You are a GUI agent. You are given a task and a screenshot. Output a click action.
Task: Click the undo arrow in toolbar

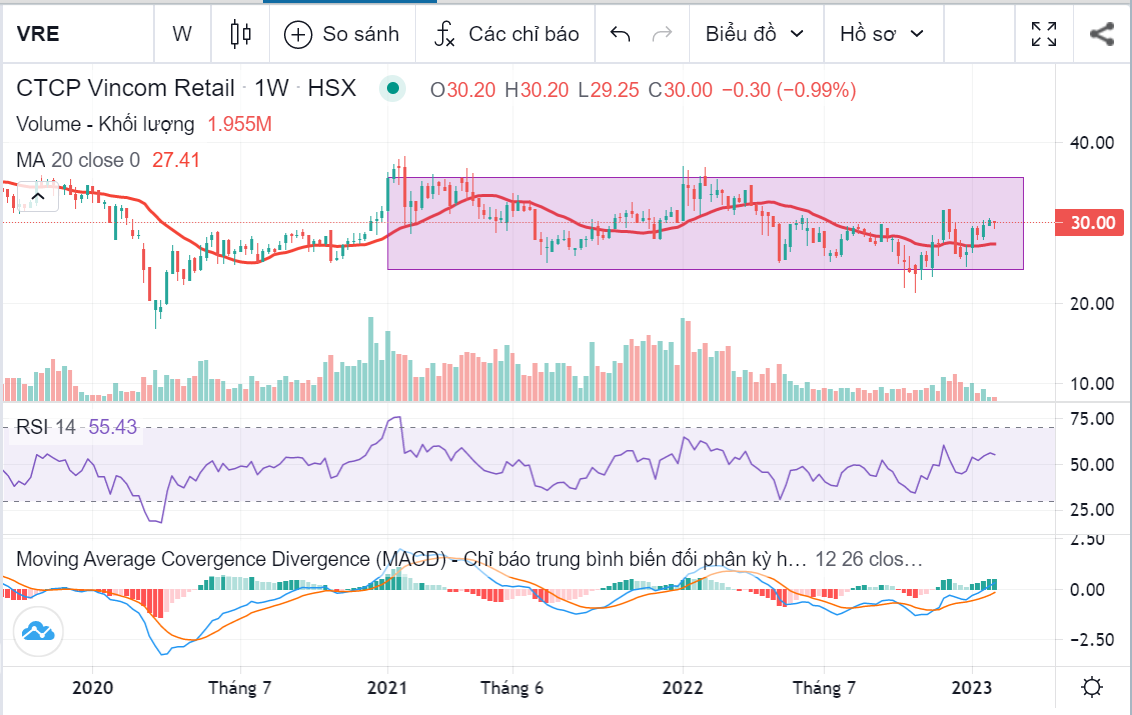tap(620, 34)
